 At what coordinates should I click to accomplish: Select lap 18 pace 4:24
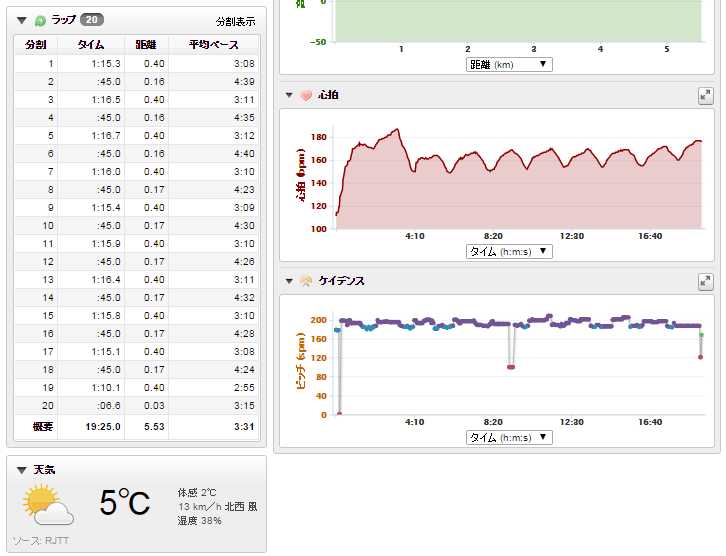pos(244,370)
